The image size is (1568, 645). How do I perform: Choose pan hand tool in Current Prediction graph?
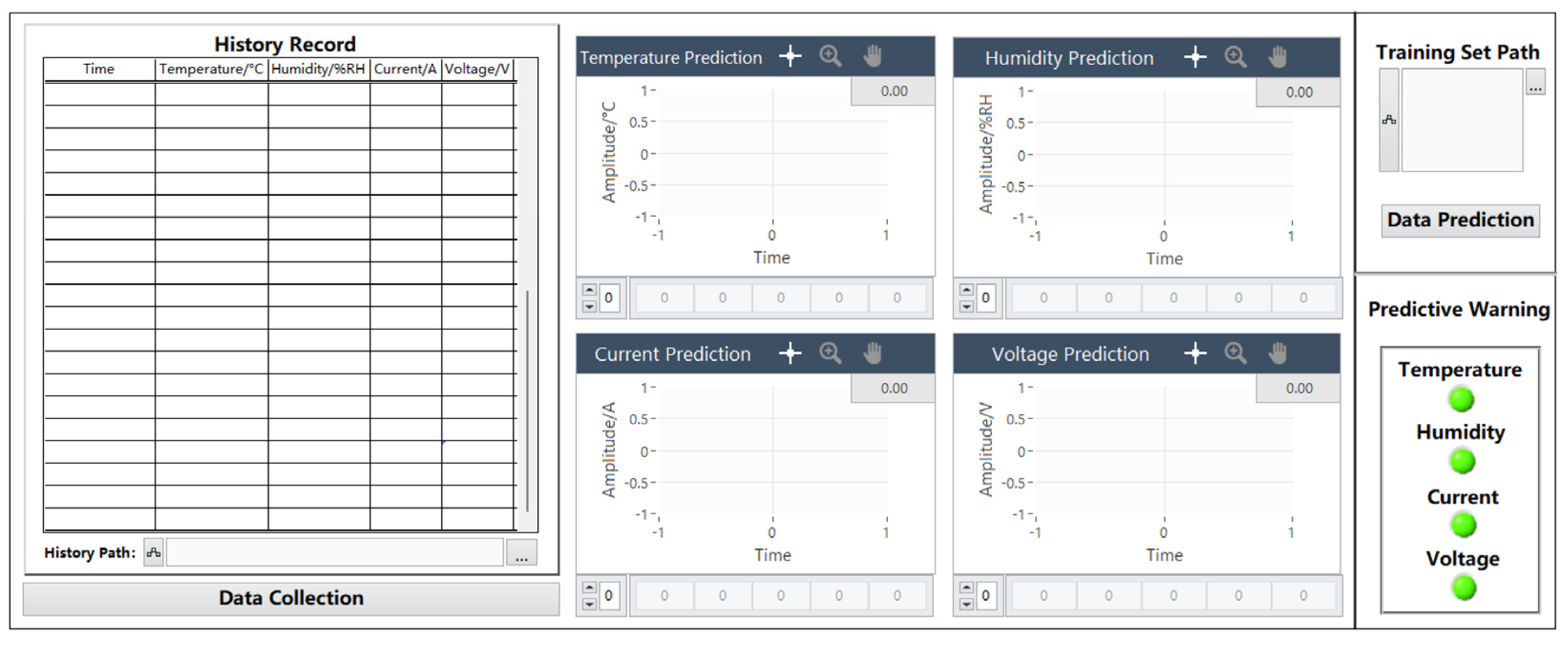872,353
